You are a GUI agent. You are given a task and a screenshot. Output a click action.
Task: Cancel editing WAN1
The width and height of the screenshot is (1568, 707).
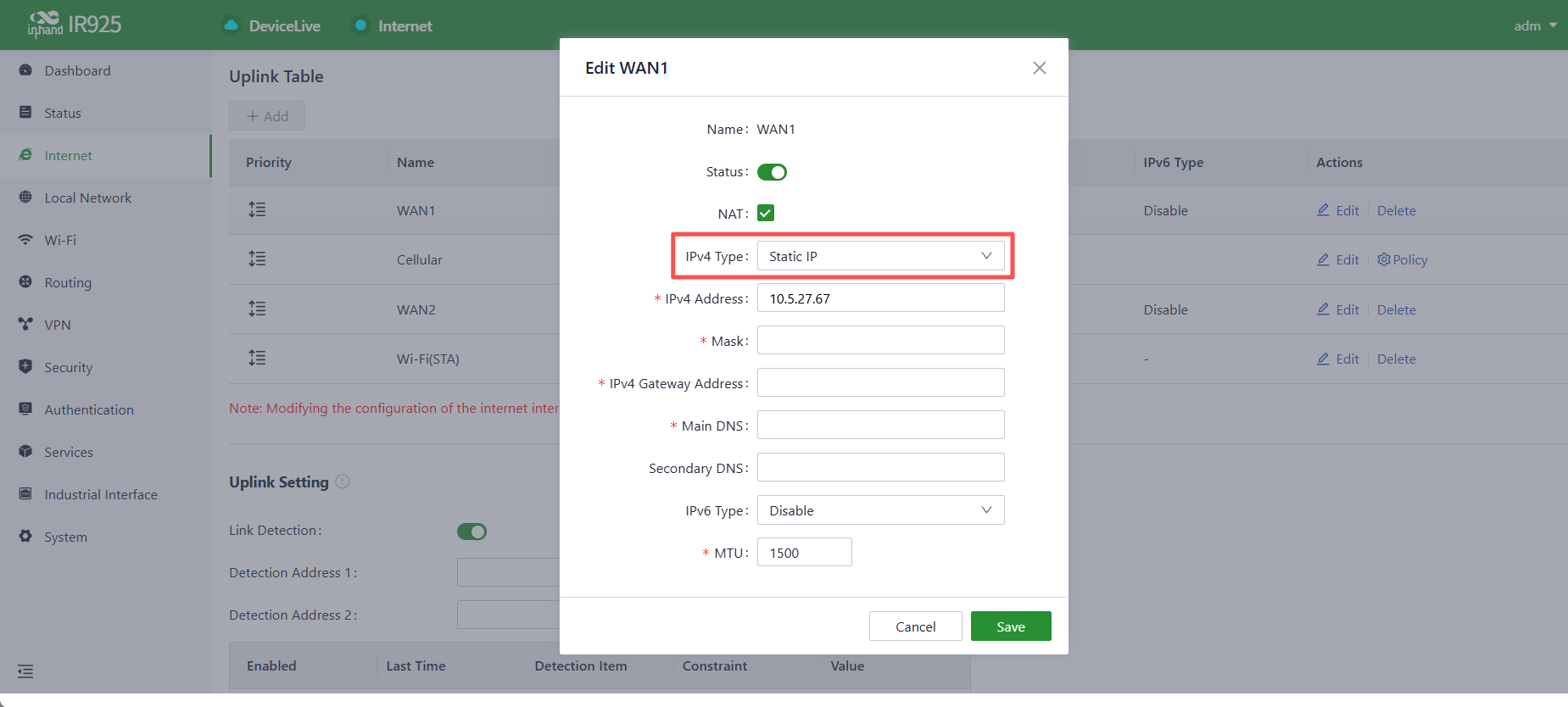pos(916,626)
